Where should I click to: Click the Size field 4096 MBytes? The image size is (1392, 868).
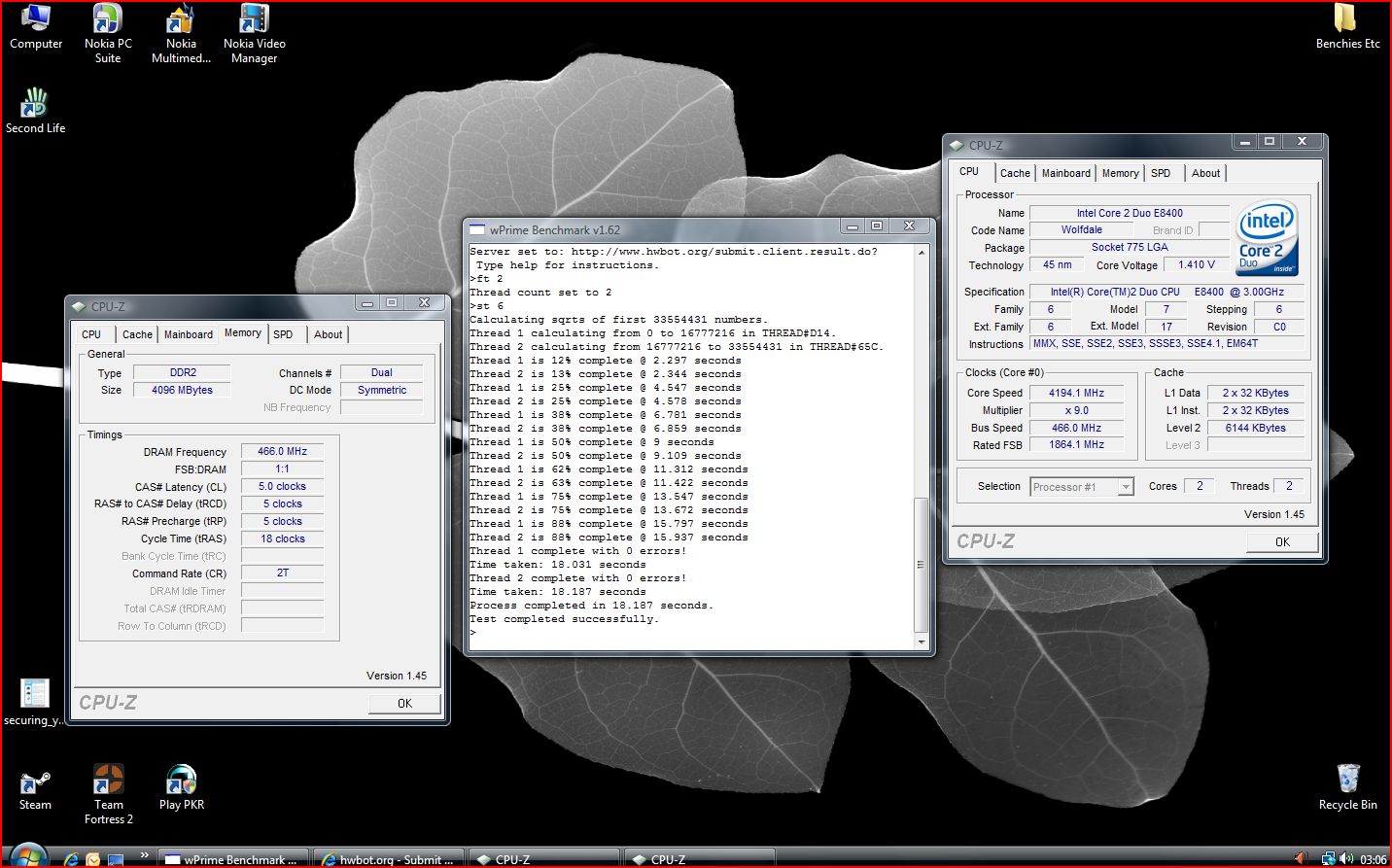tap(182, 390)
